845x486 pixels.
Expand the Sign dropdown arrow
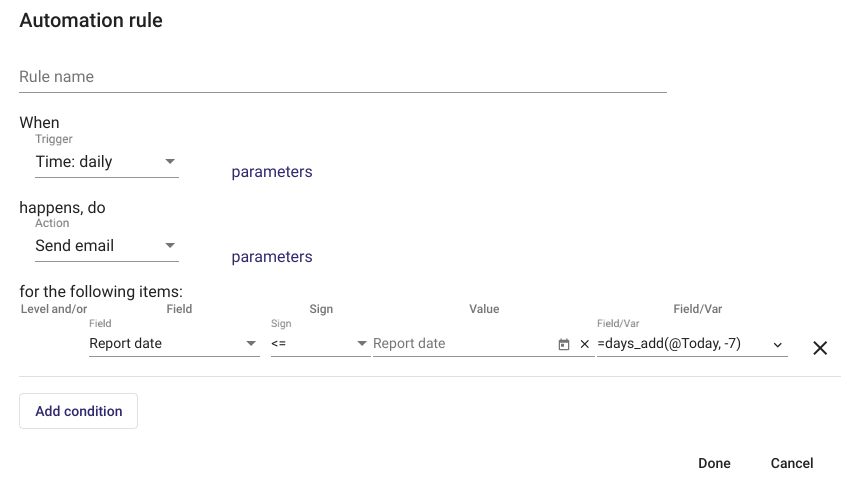click(362, 343)
